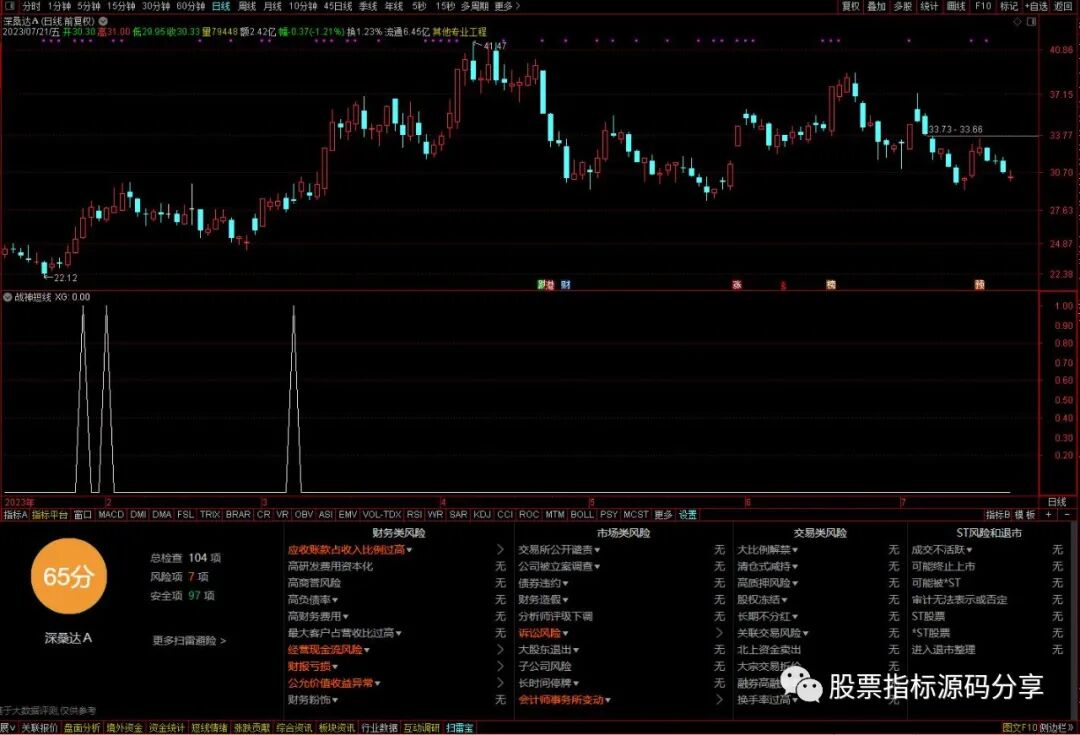
Task: Open the 互动调研 bottom tab
Action: point(422,727)
